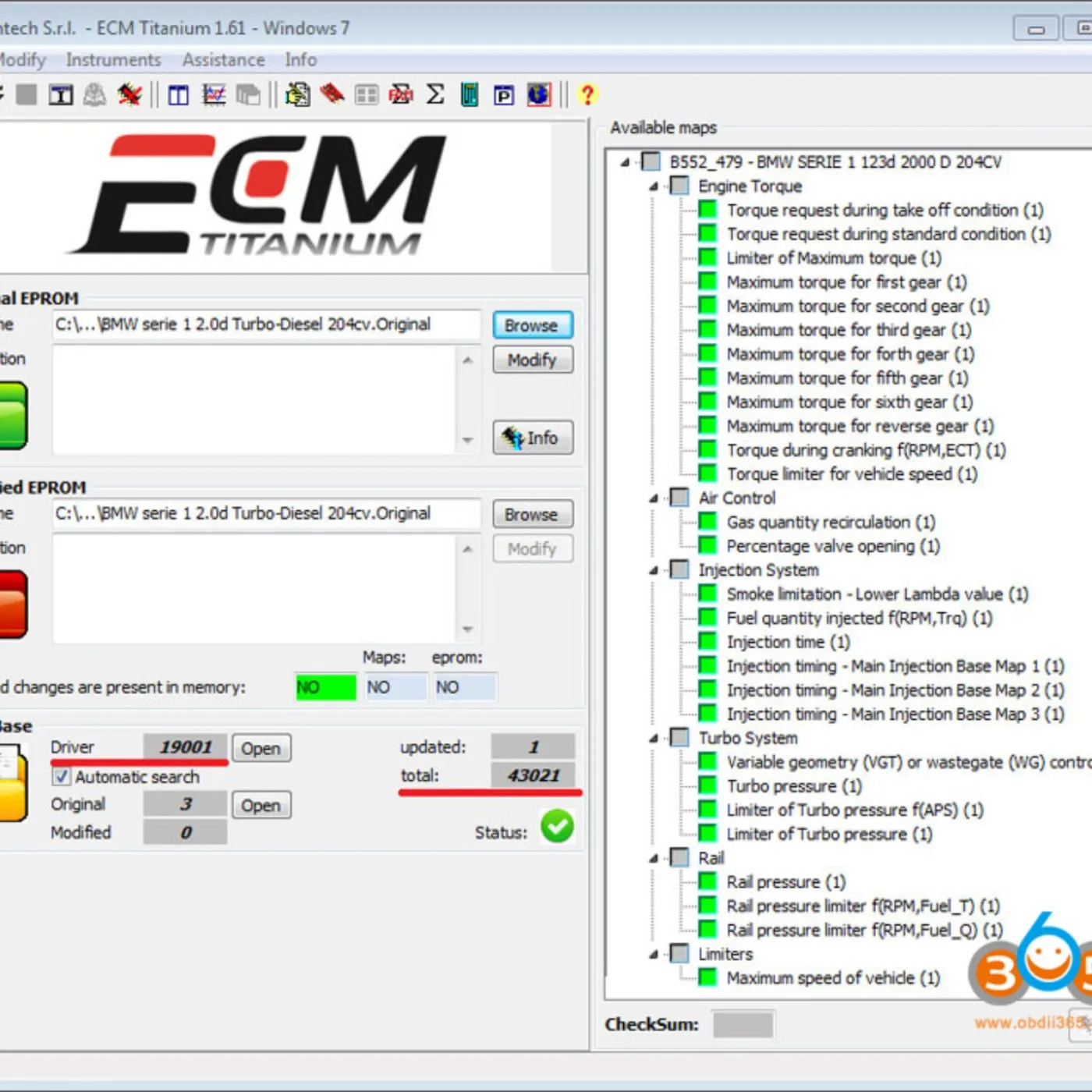The height and width of the screenshot is (1092, 1092).
Task: Collapse the B552_479 root tree node
Action: pyautogui.click(x=625, y=162)
